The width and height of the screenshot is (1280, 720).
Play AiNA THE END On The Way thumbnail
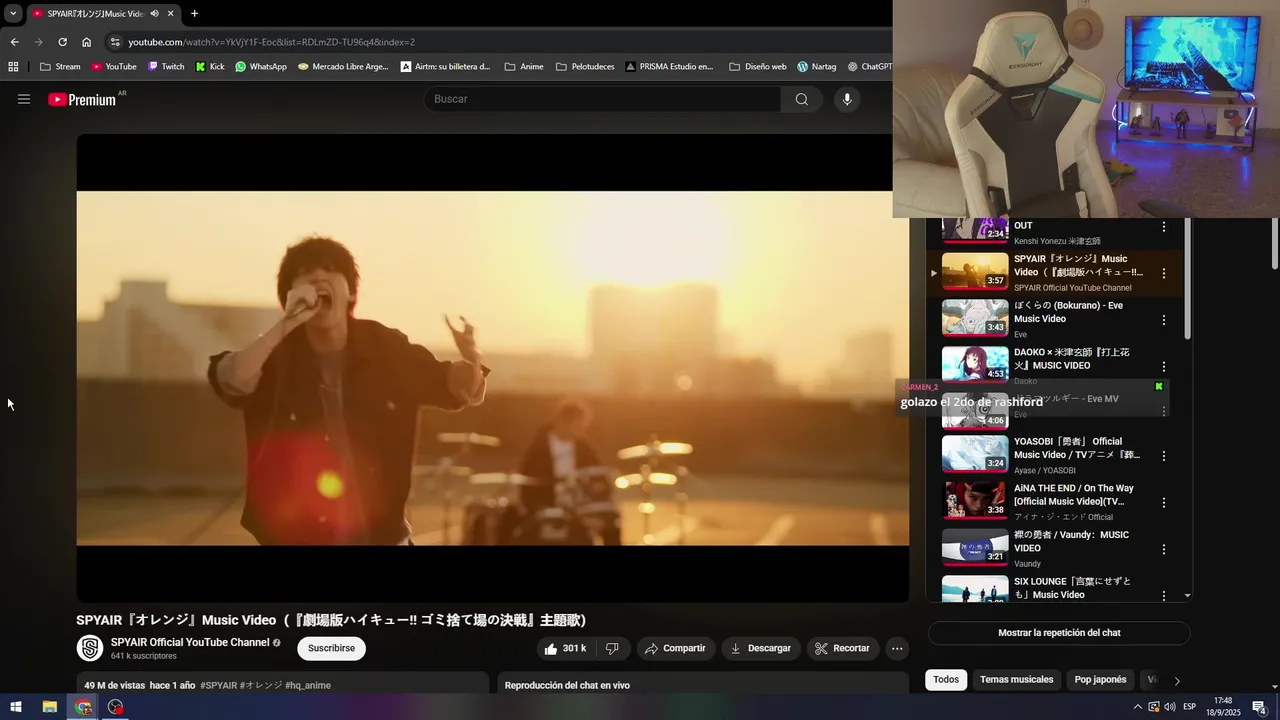(975, 500)
